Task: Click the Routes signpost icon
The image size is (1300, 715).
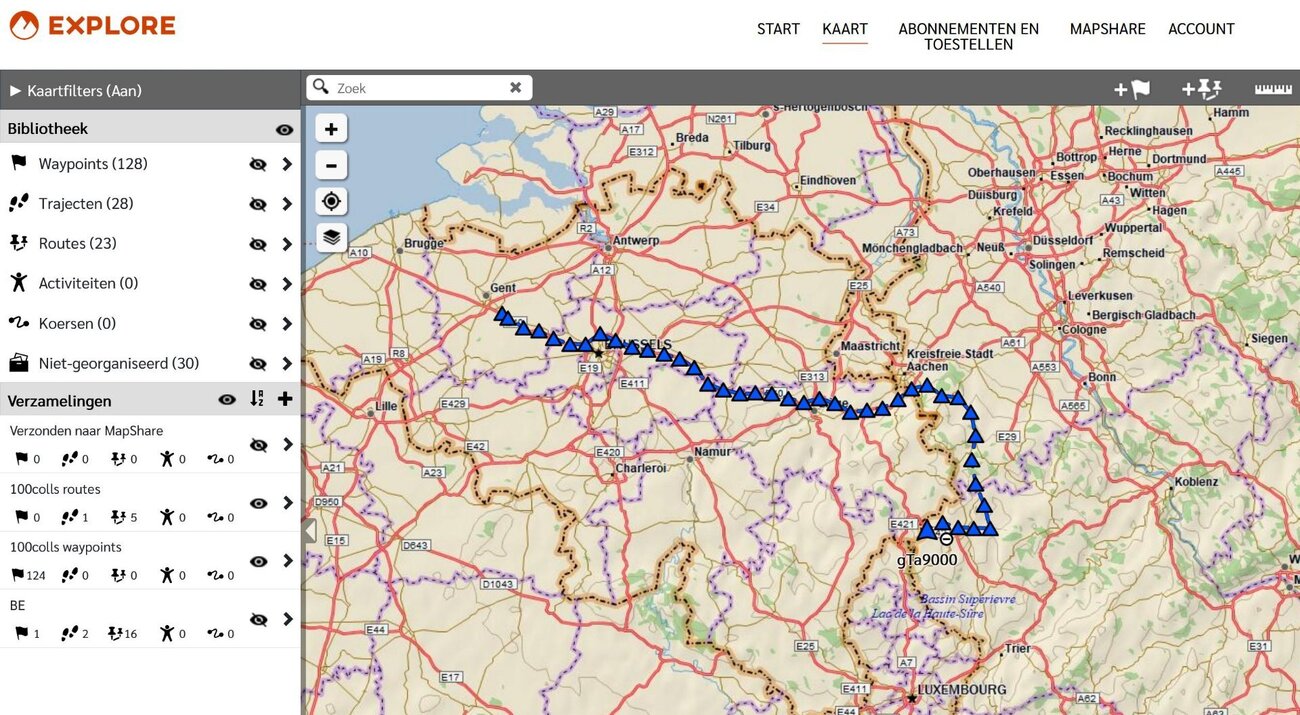Action: pyautogui.click(x=18, y=243)
